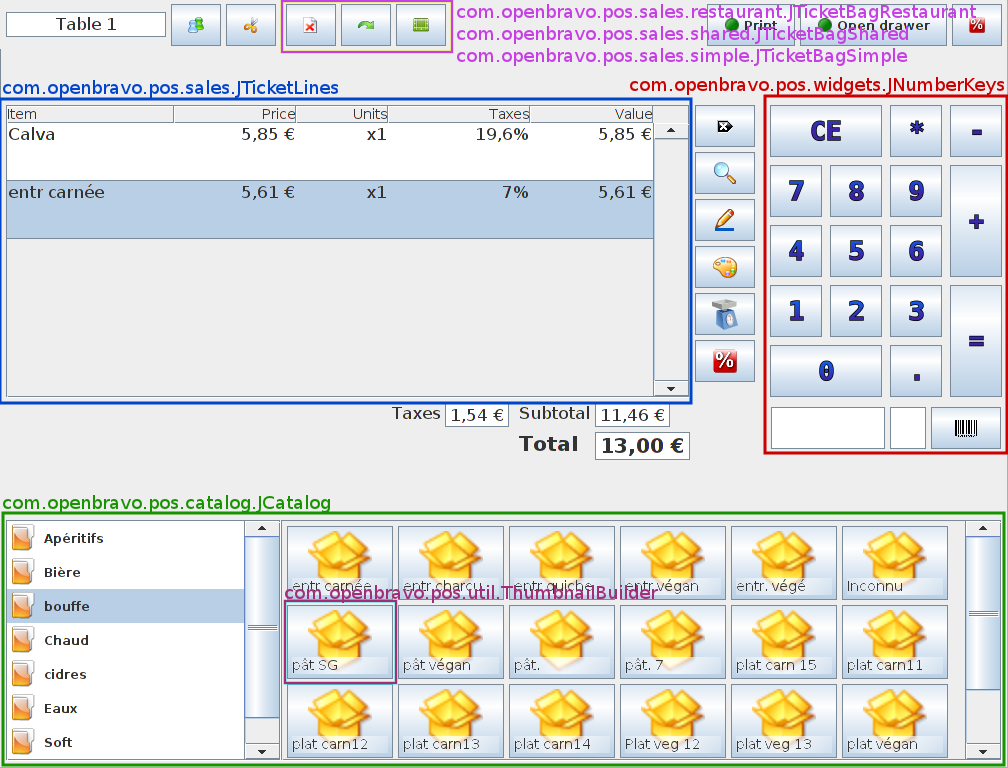Screen dimensions: 1008x768
Task: Edit the selected line with pencil icon
Action: coord(724,220)
